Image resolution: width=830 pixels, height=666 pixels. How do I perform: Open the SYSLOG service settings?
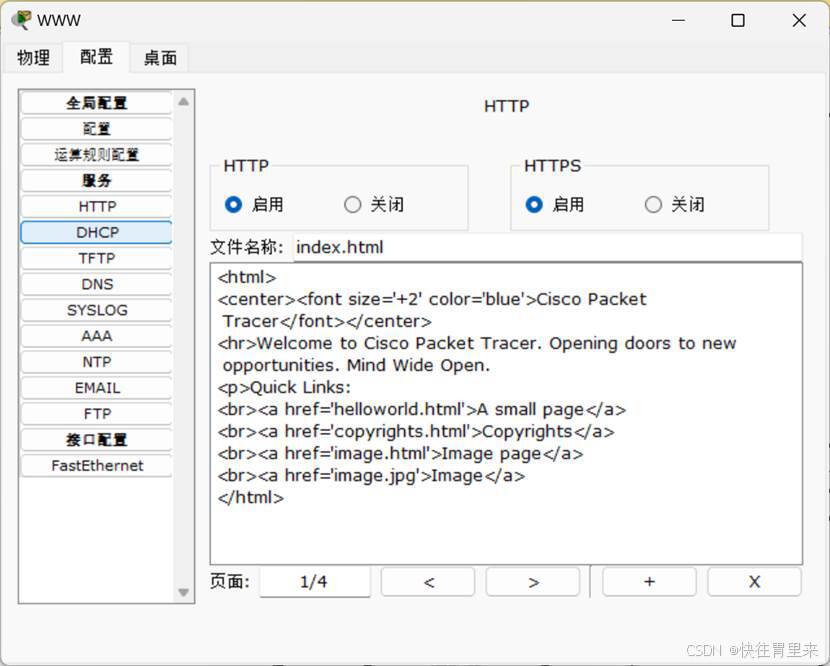click(x=97, y=310)
